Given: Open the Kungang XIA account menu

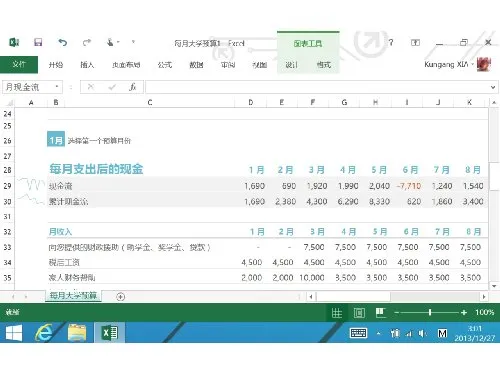Looking at the screenshot, I should [449, 64].
